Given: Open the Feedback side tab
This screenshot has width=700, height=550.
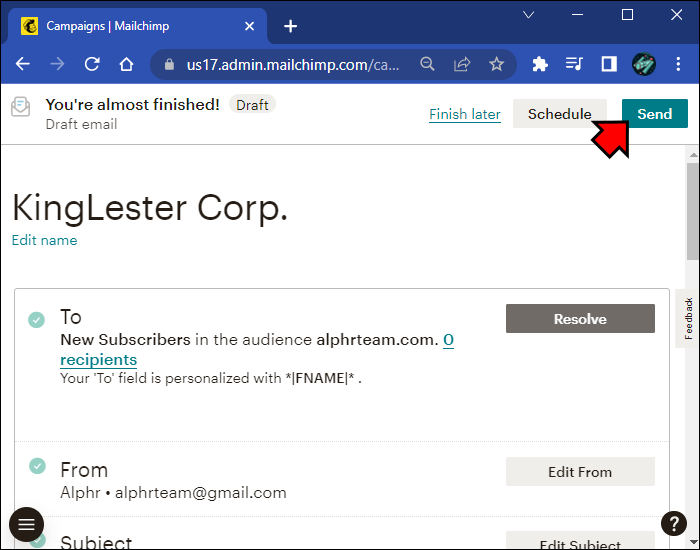Looking at the screenshot, I should (688, 318).
